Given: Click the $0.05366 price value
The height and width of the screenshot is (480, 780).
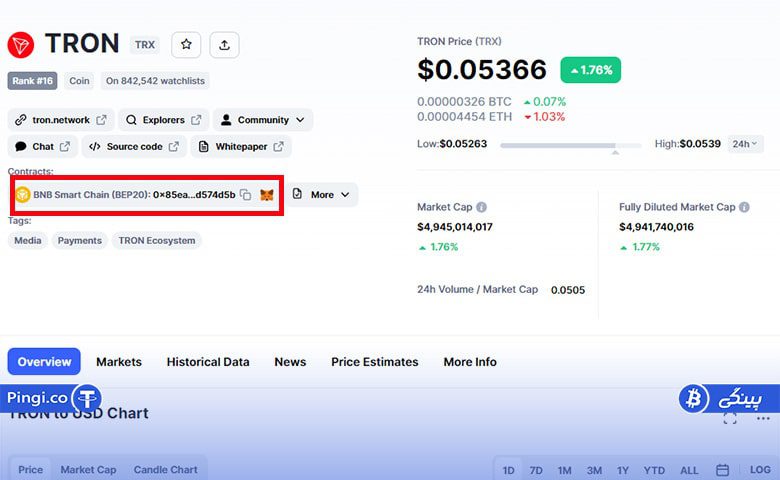Looking at the screenshot, I should coord(482,69).
